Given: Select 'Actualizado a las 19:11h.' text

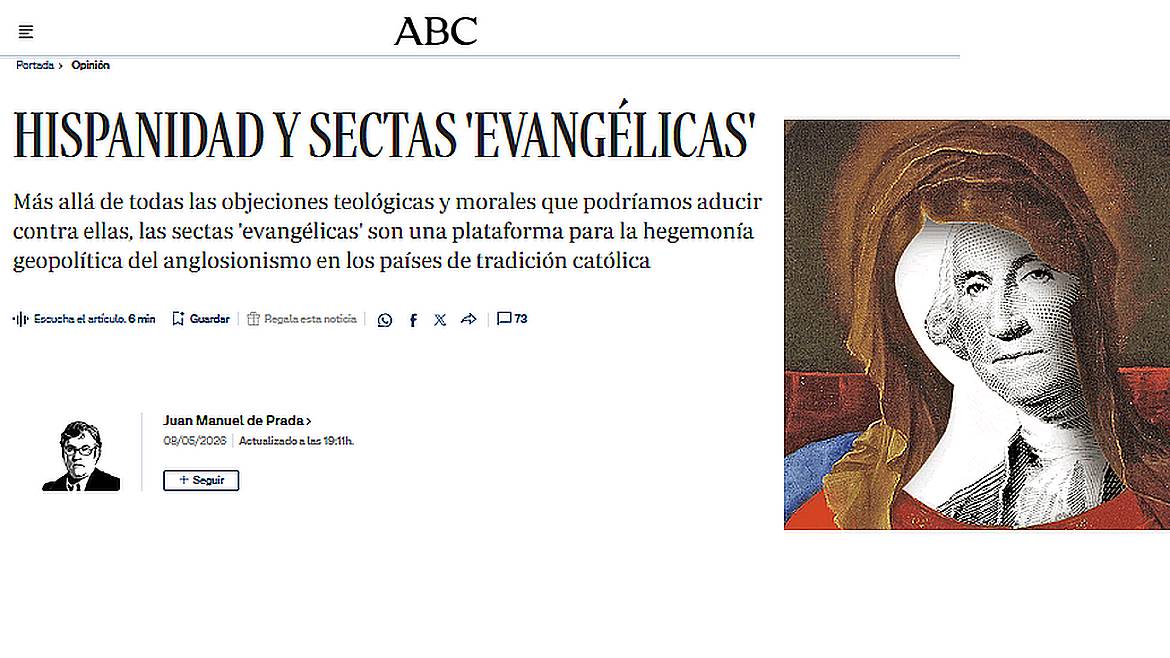Looking at the screenshot, I should click(296, 441).
